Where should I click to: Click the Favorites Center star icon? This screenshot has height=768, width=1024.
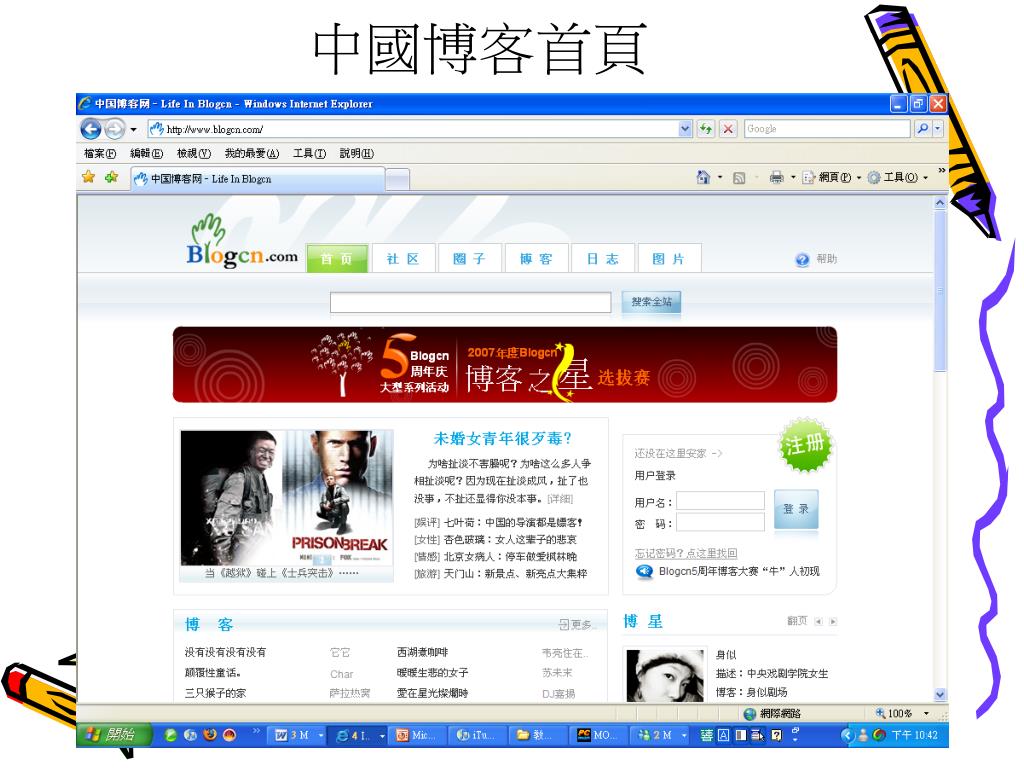pos(89,177)
